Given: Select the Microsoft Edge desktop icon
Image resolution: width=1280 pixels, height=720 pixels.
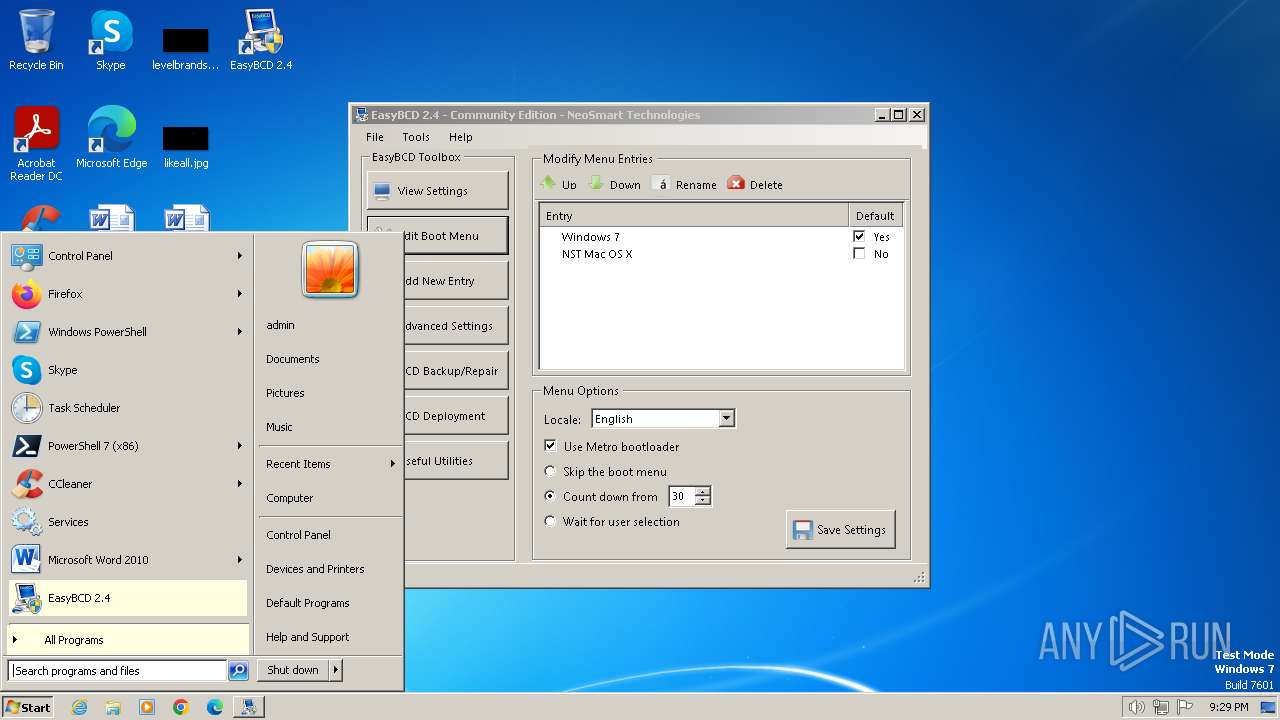Looking at the screenshot, I should tap(112, 138).
